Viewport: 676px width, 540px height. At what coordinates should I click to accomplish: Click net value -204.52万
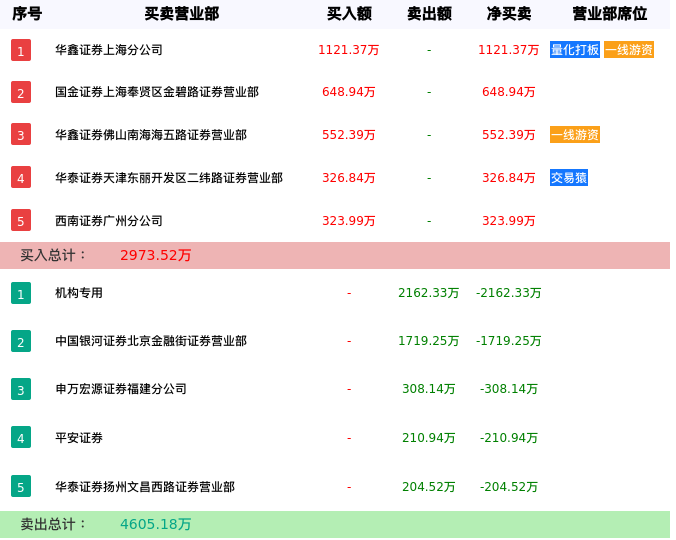[x=509, y=487]
